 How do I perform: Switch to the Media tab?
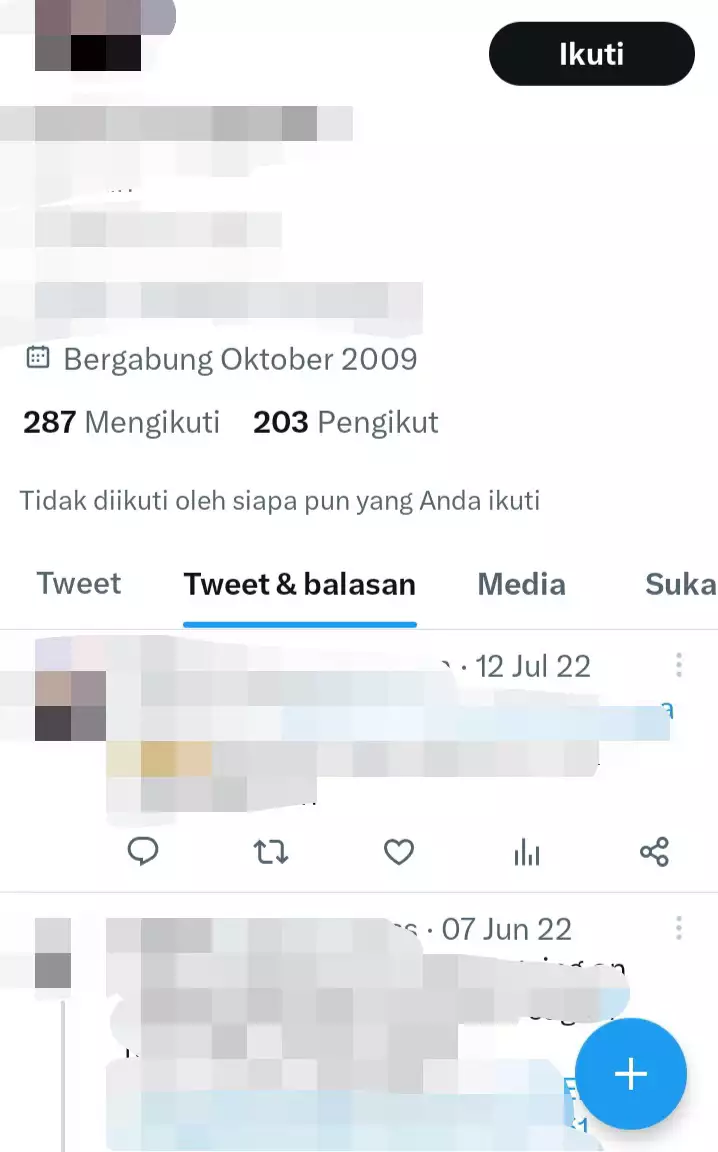[522, 585]
